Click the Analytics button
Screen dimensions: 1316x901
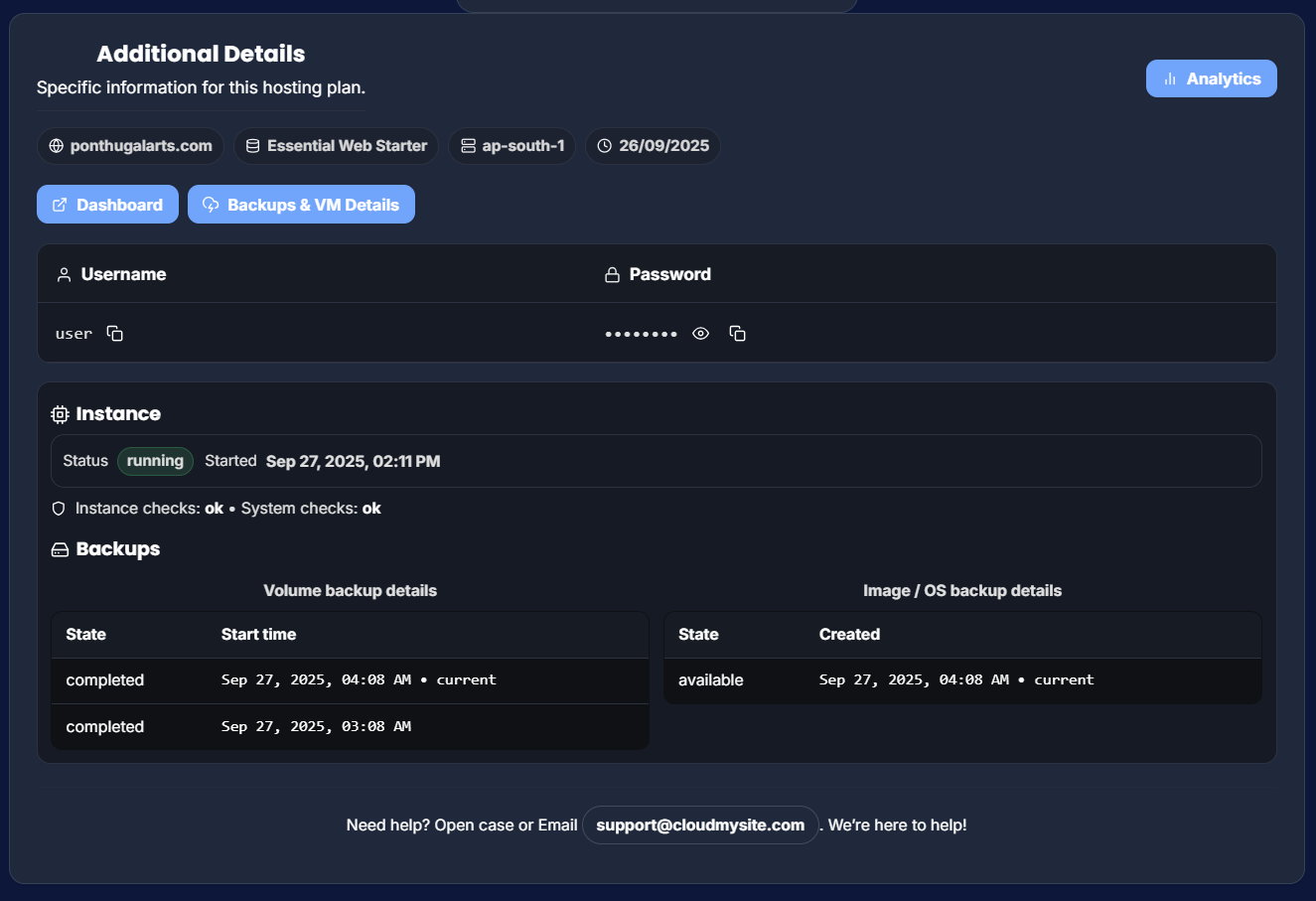[1212, 78]
